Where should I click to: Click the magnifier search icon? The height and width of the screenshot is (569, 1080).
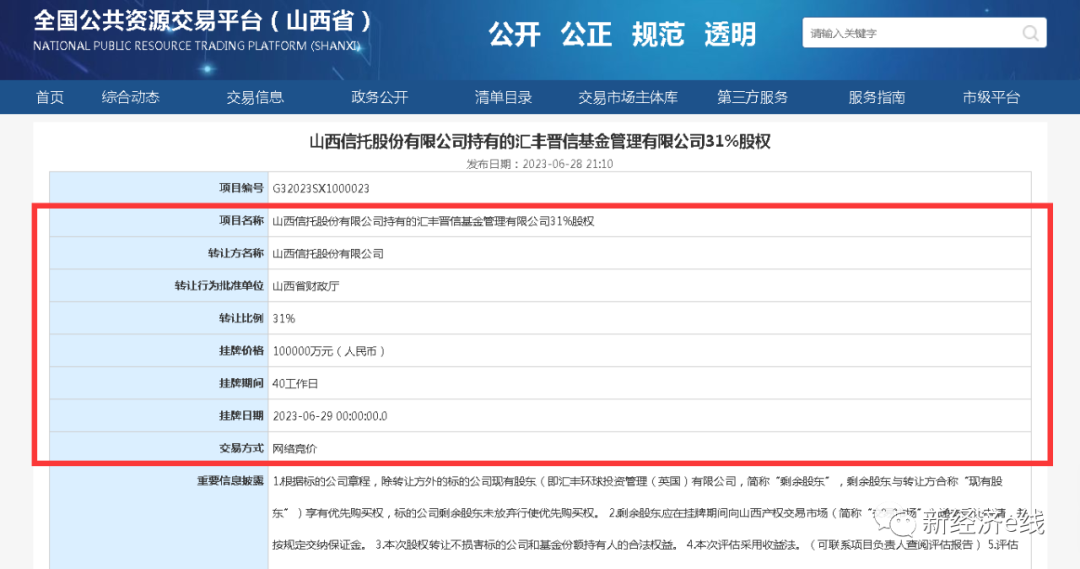coord(1029,33)
